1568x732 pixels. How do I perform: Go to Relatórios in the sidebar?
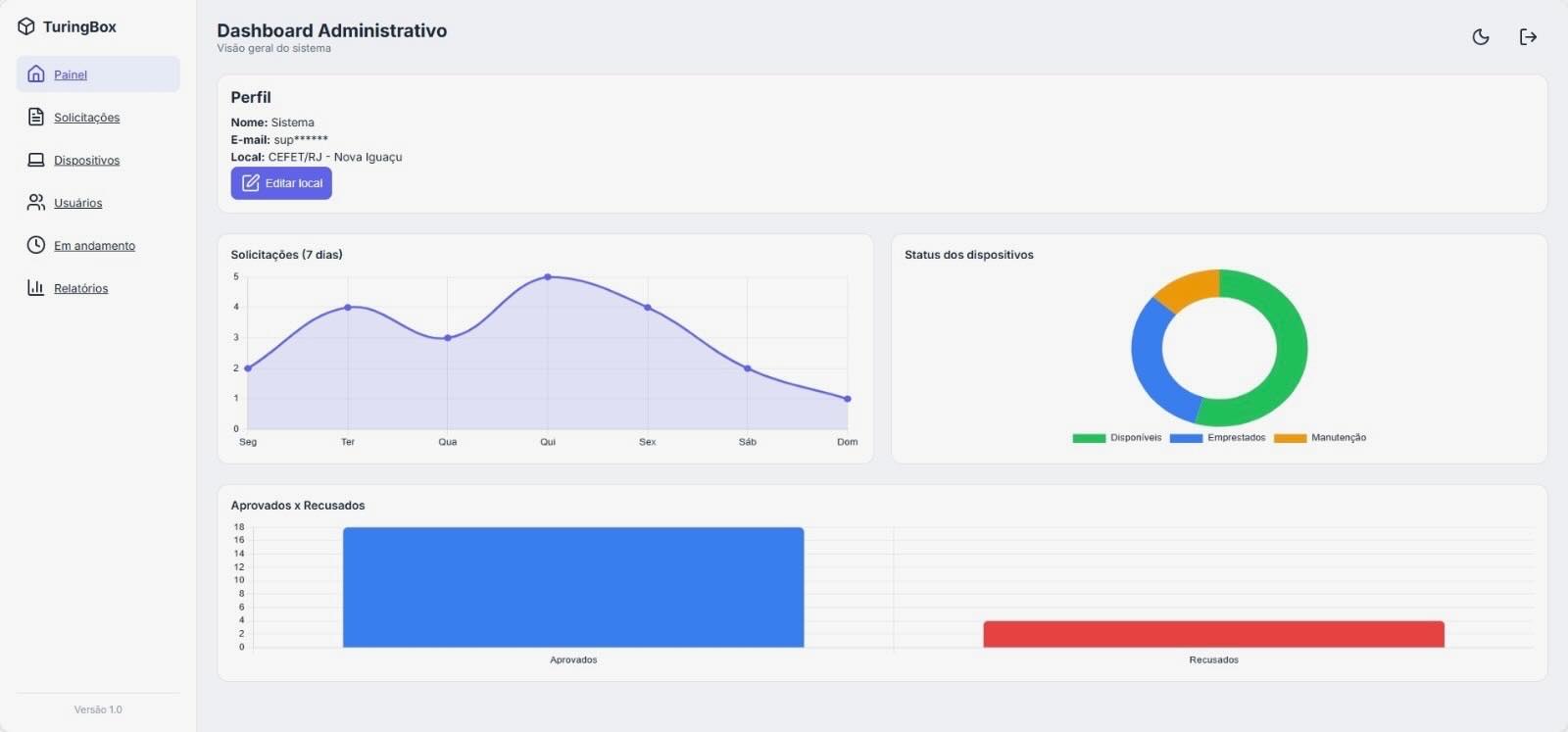(x=80, y=288)
